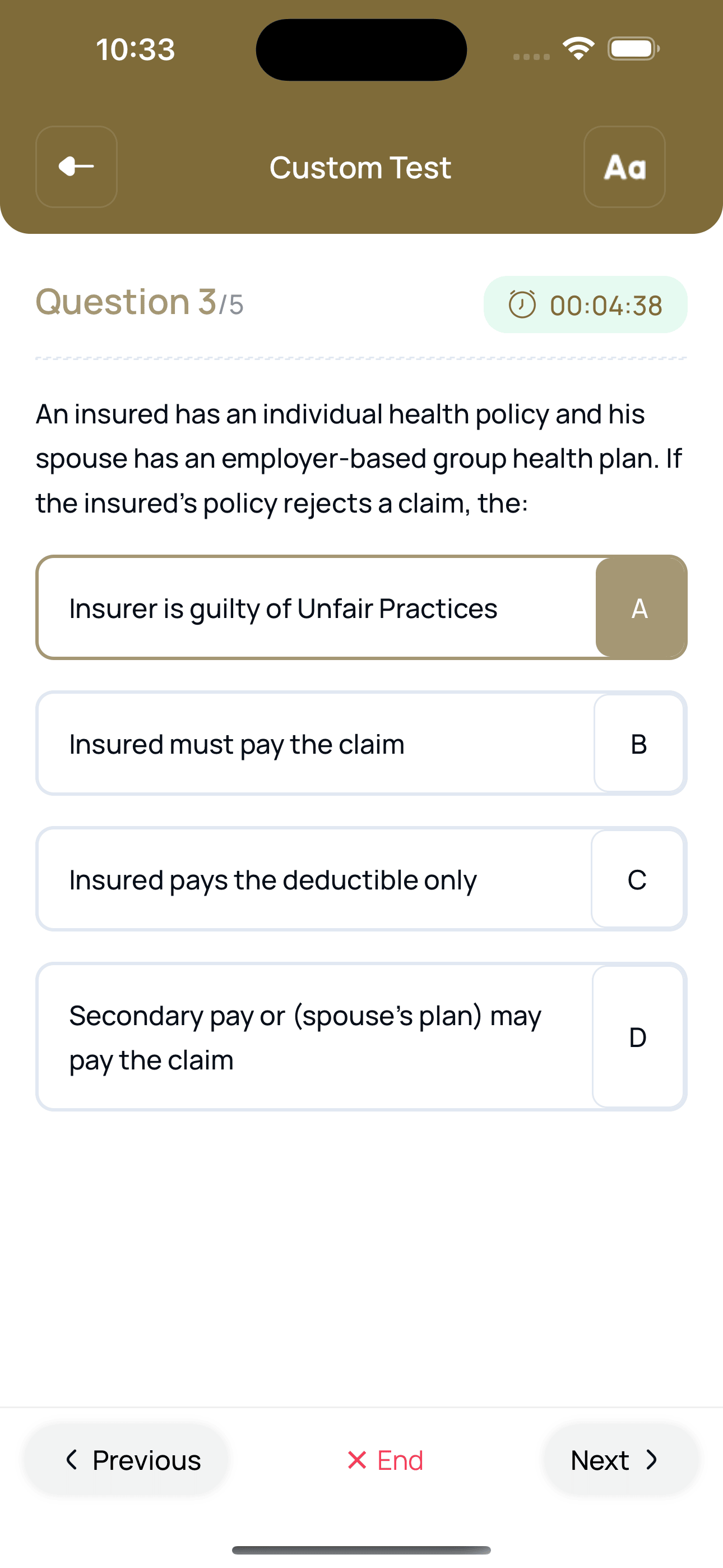Choose "Insured must pay the claim" option

[237, 744]
